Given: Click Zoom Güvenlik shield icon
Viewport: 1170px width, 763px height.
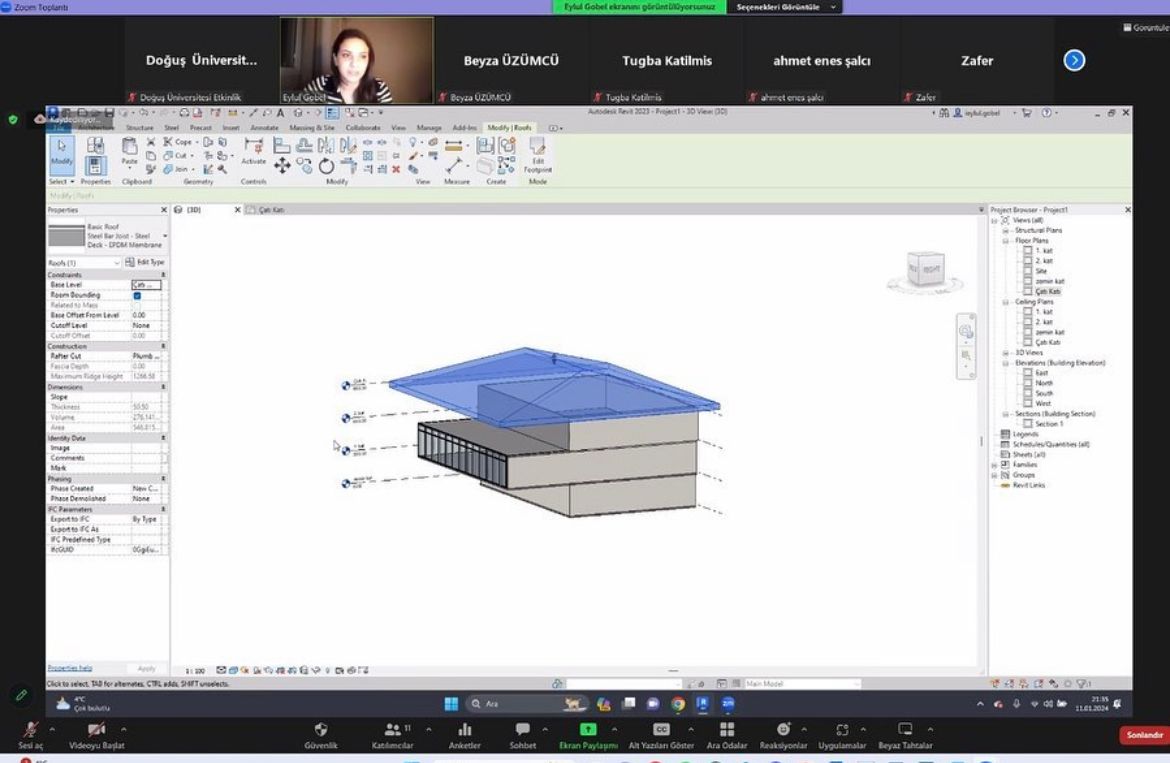Looking at the screenshot, I should (321, 735).
